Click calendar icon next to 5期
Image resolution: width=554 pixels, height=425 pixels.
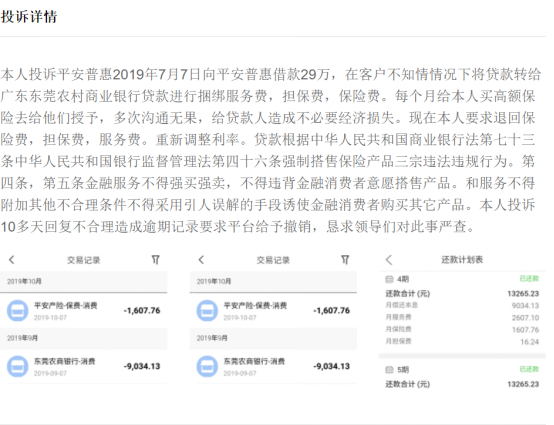coord(389,370)
